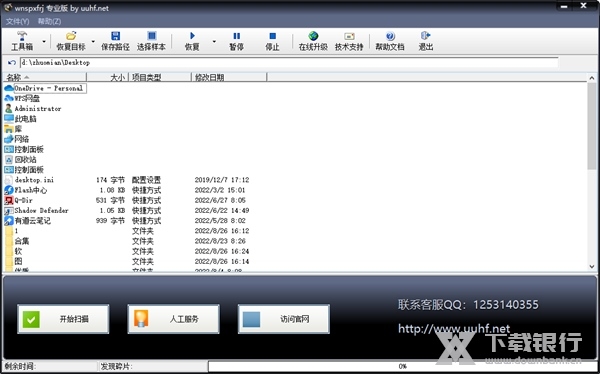
Task: Select the WPS网盘 cloud icon
Action: click(9, 98)
